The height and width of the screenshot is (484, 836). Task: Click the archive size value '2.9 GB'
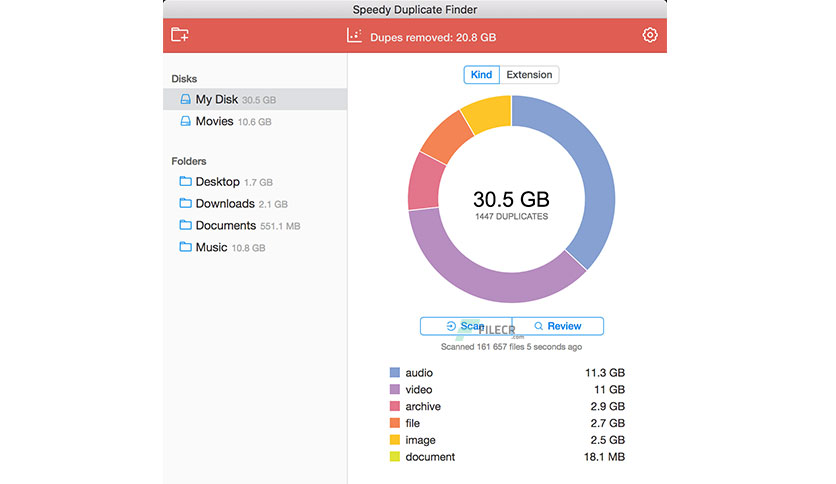(607, 406)
